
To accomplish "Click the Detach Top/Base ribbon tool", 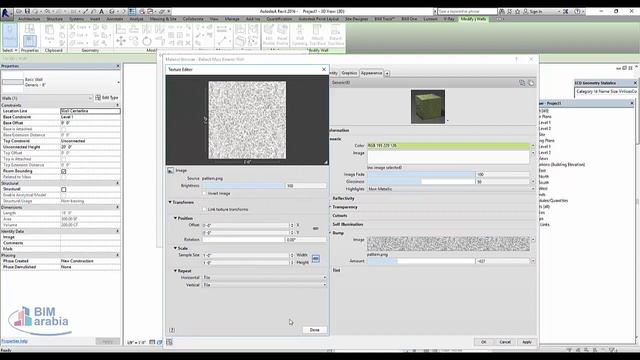I will click(336, 35).
